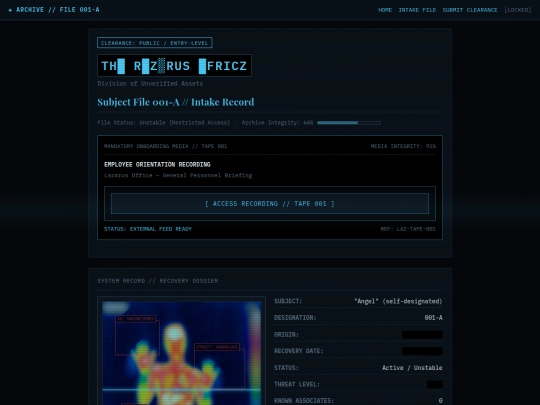Click the redacted THREAT LEVEL value block
Viewport: 540px width, 405px height.
(x=434, y=384)
